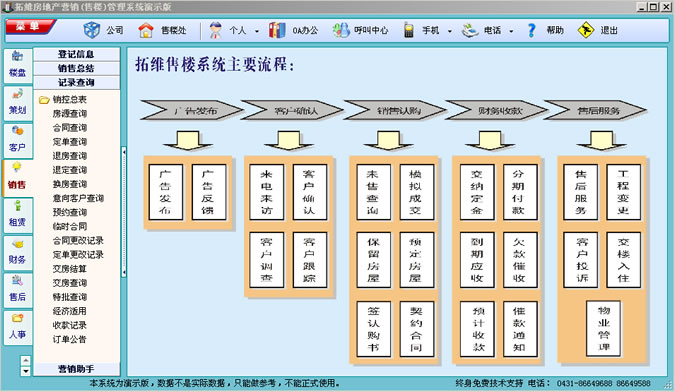Expand the 个人 dropdown arrow
Screen dimensions: 675x392
(x=257, y=31)
